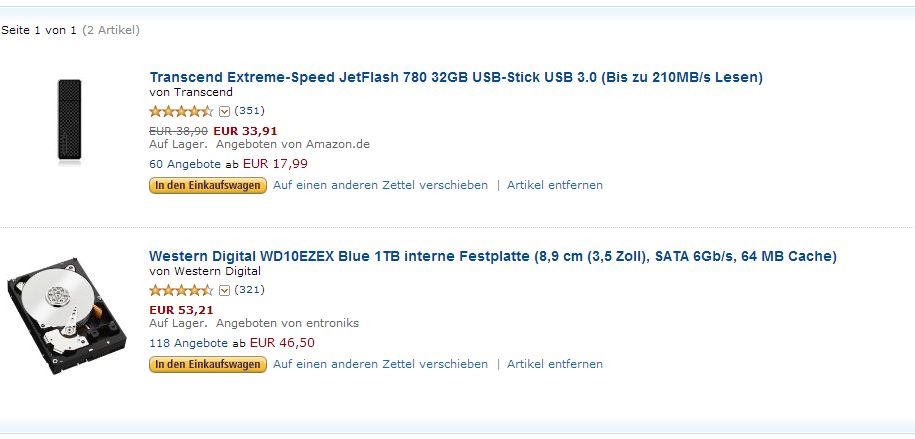Expand rating dropdown arrow for Western Digital drive
This screenshot has height=439, width=915.
click(x=224, y=290)
